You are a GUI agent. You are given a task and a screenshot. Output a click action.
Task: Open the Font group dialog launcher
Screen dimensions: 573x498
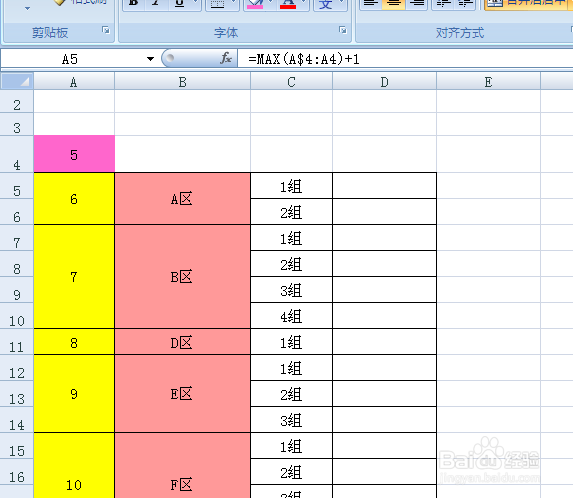tap(343, 30)
